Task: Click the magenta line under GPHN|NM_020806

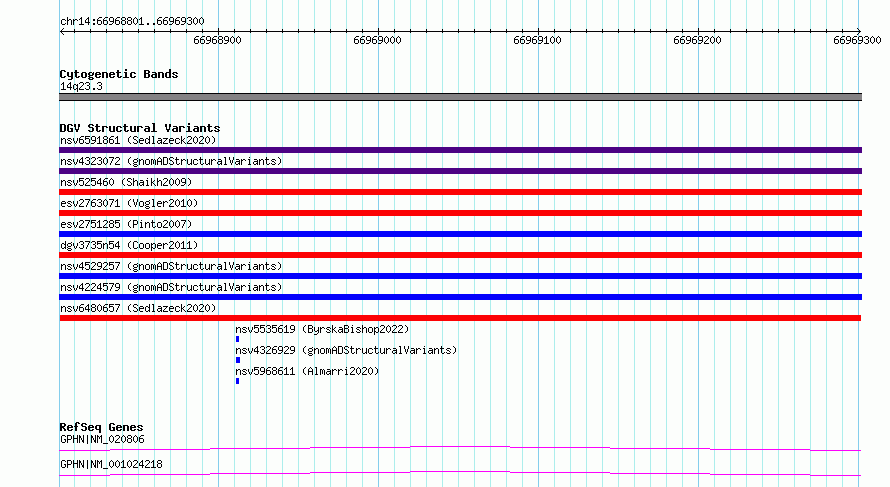Action: point(460,448)
